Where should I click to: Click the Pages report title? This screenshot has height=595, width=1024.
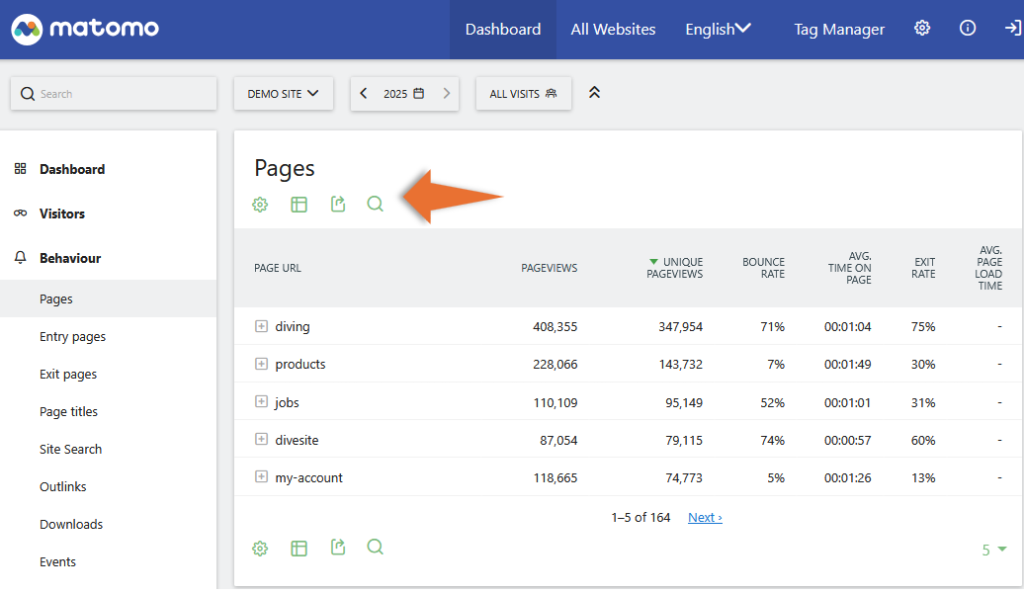point(285,169)
